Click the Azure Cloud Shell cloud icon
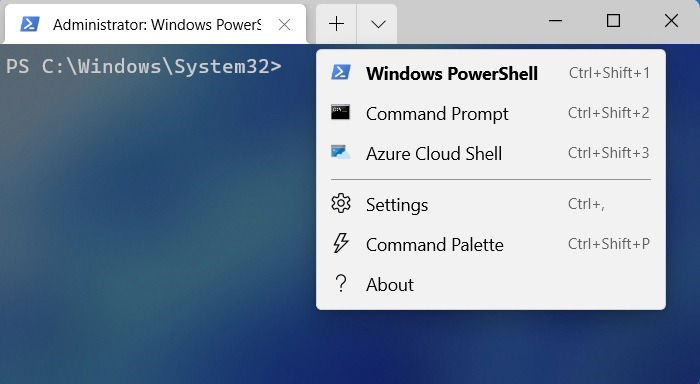The image size is (700, 384). [x=341, y=153]
